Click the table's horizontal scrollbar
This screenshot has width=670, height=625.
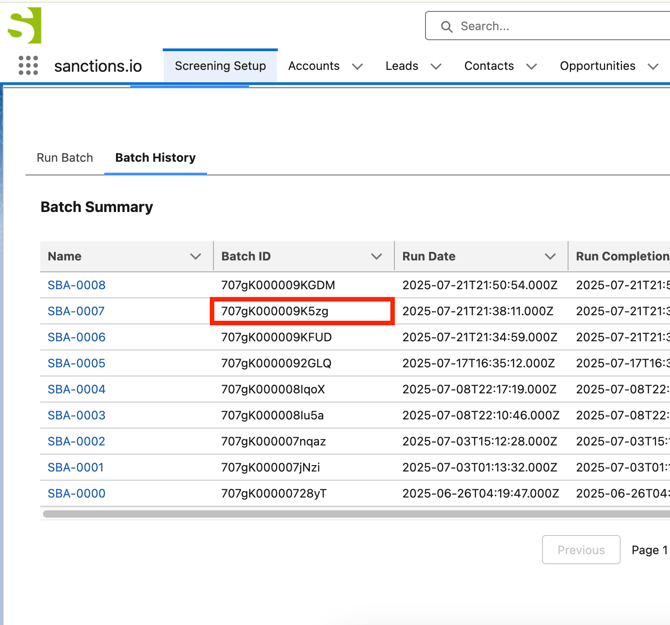click(356, 513)
